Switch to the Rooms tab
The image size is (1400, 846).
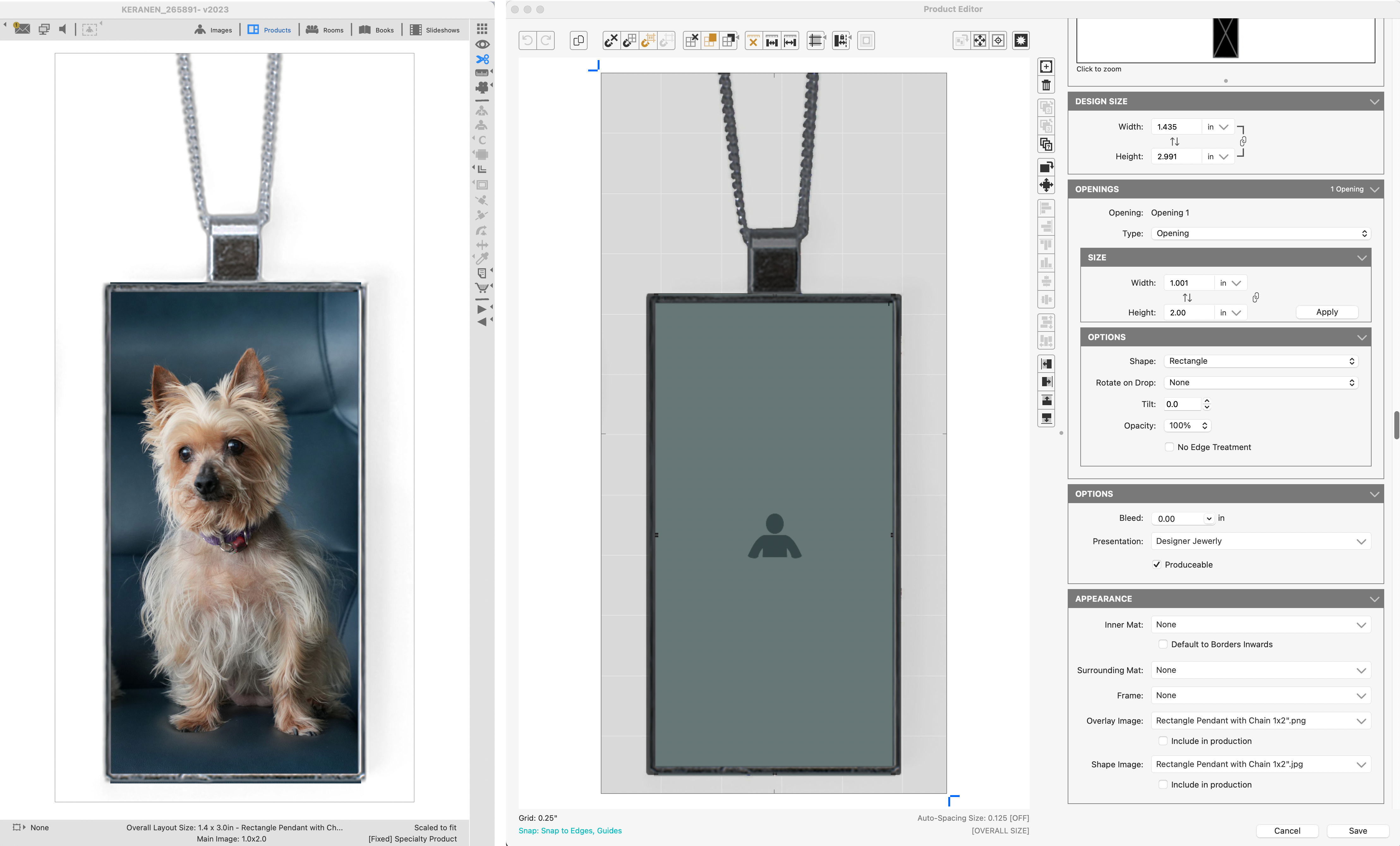[325, 30]
